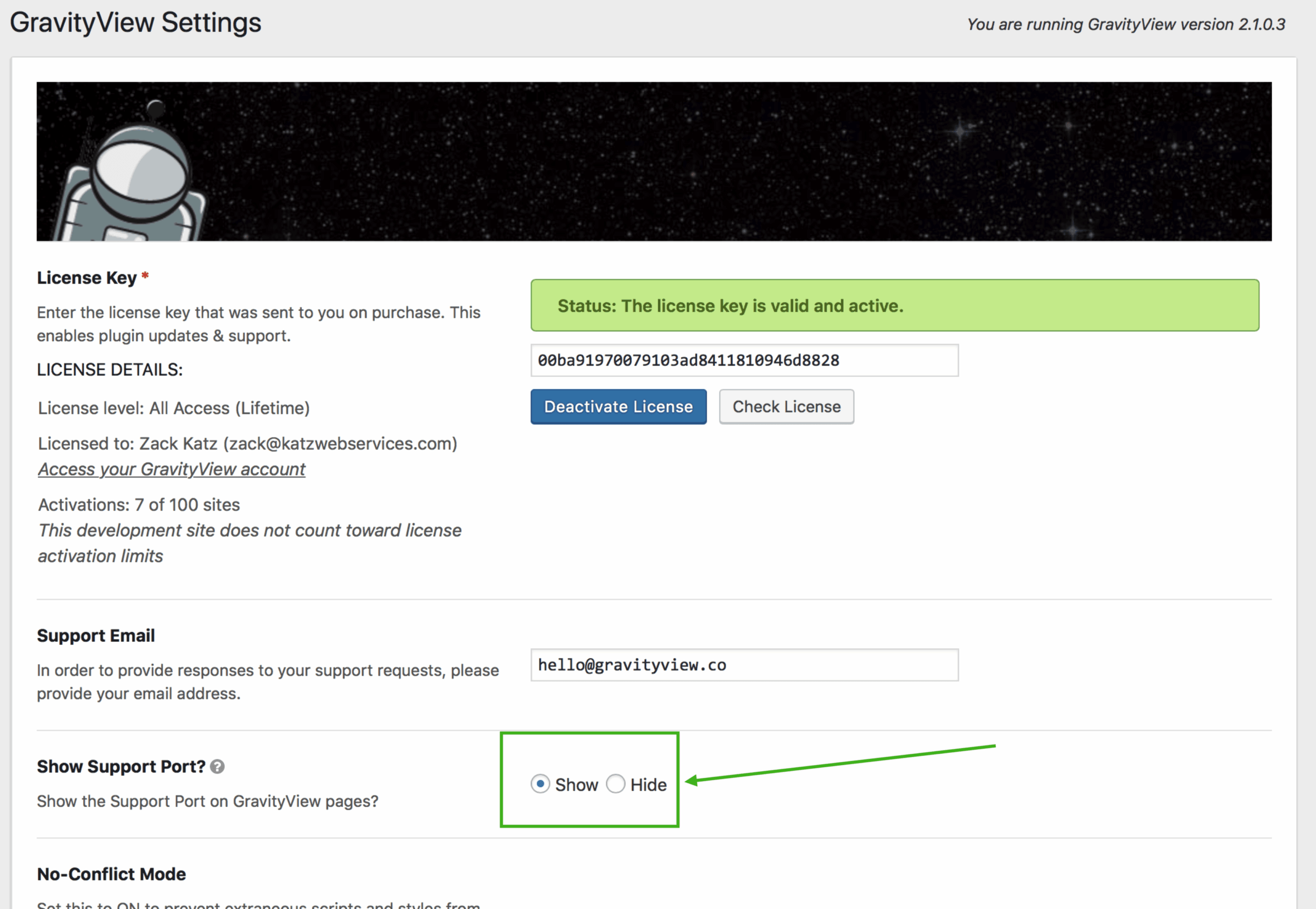Click the red required asterisk by License Key

tap(145, 276)
